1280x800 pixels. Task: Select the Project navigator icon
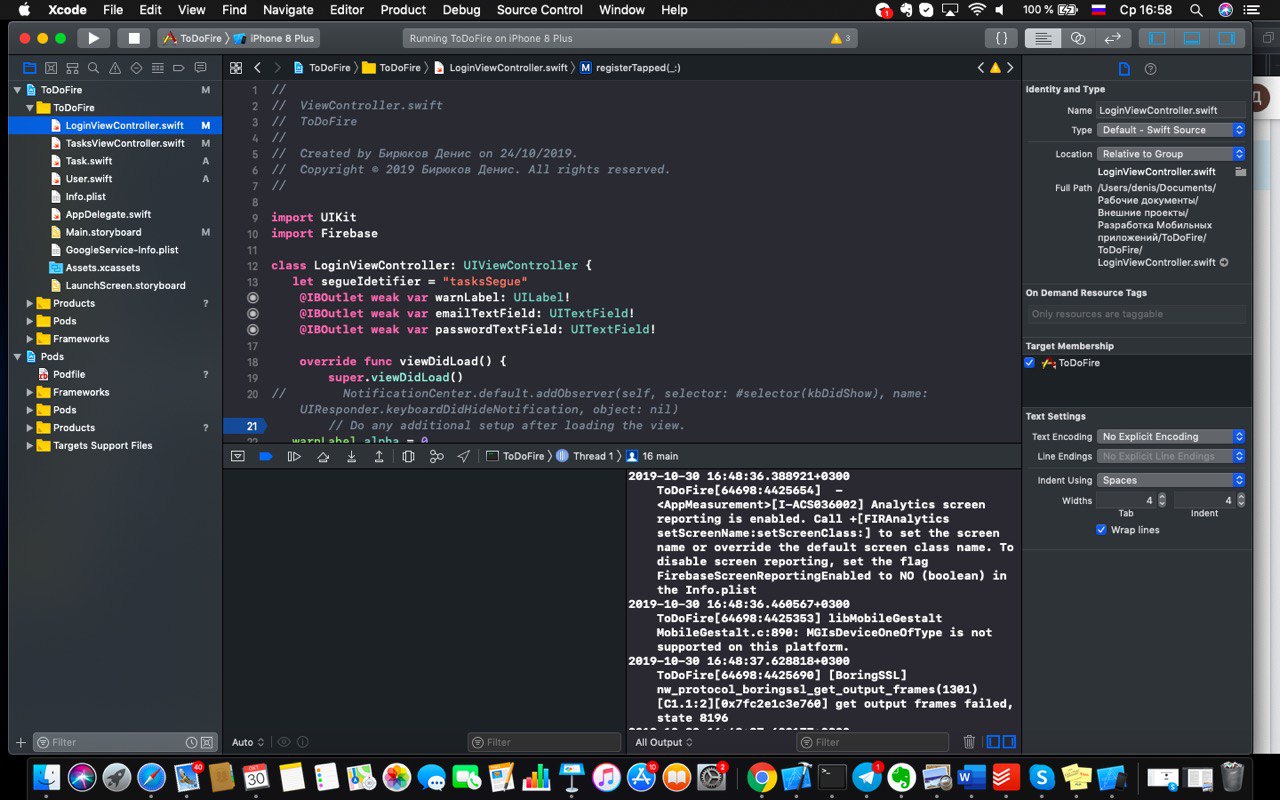(29, 68)
